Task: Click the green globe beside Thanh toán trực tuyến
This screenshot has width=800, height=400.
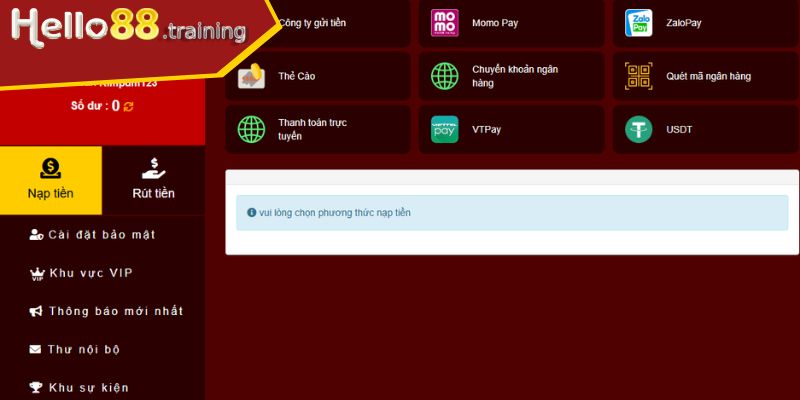Action: coord(252,129)
